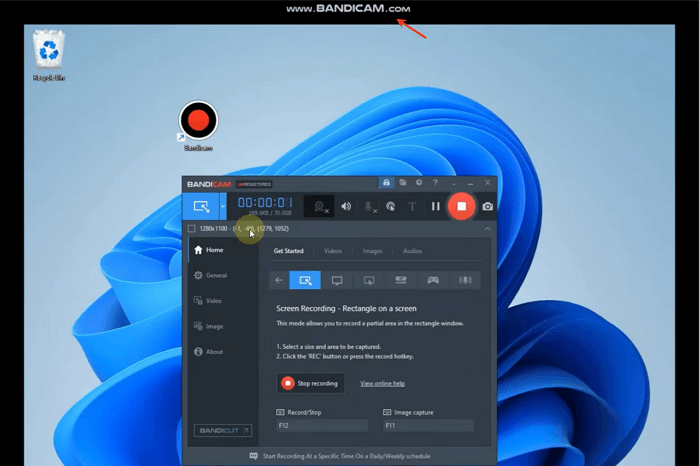
Task: Switch to the Images tab
Action: (372, 251)
